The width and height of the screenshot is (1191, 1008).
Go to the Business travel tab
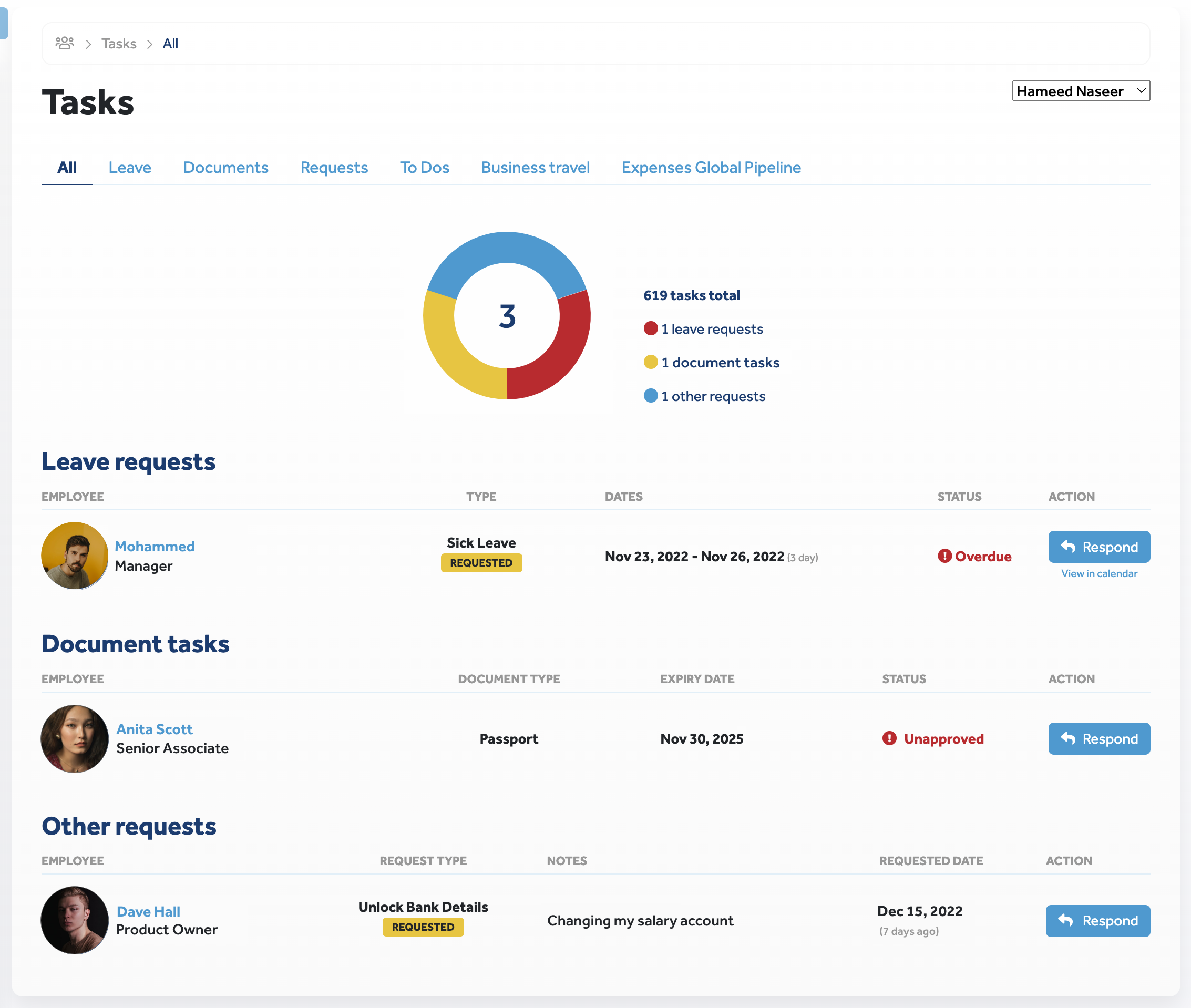[x=535, y=168]
